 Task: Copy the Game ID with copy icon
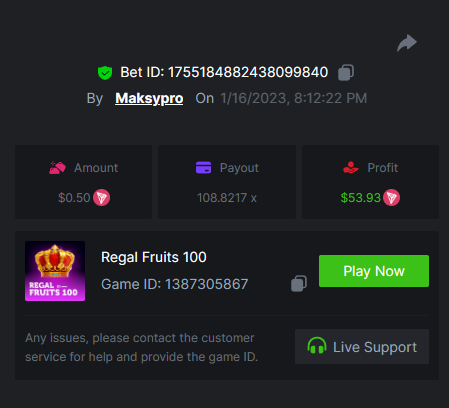click(x=299, y=284)
